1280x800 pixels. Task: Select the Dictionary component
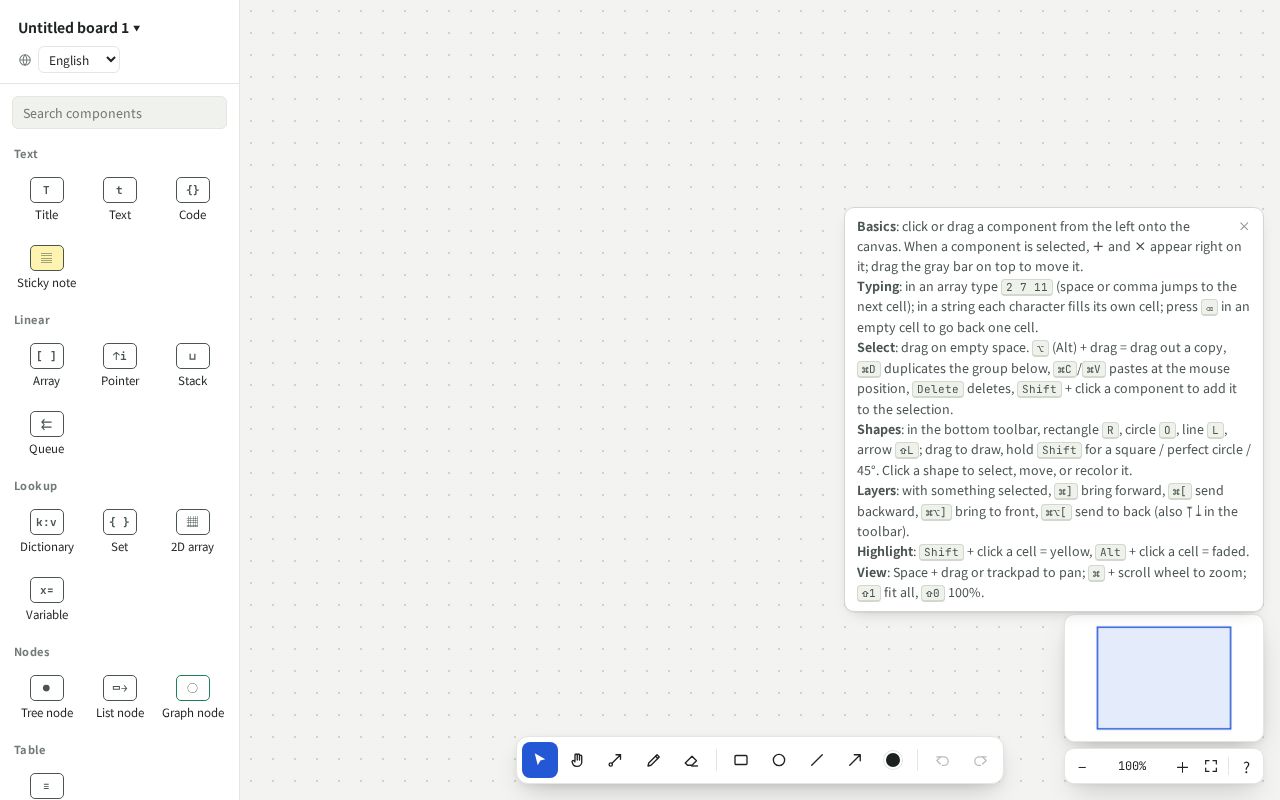click(x=47, y=532)
